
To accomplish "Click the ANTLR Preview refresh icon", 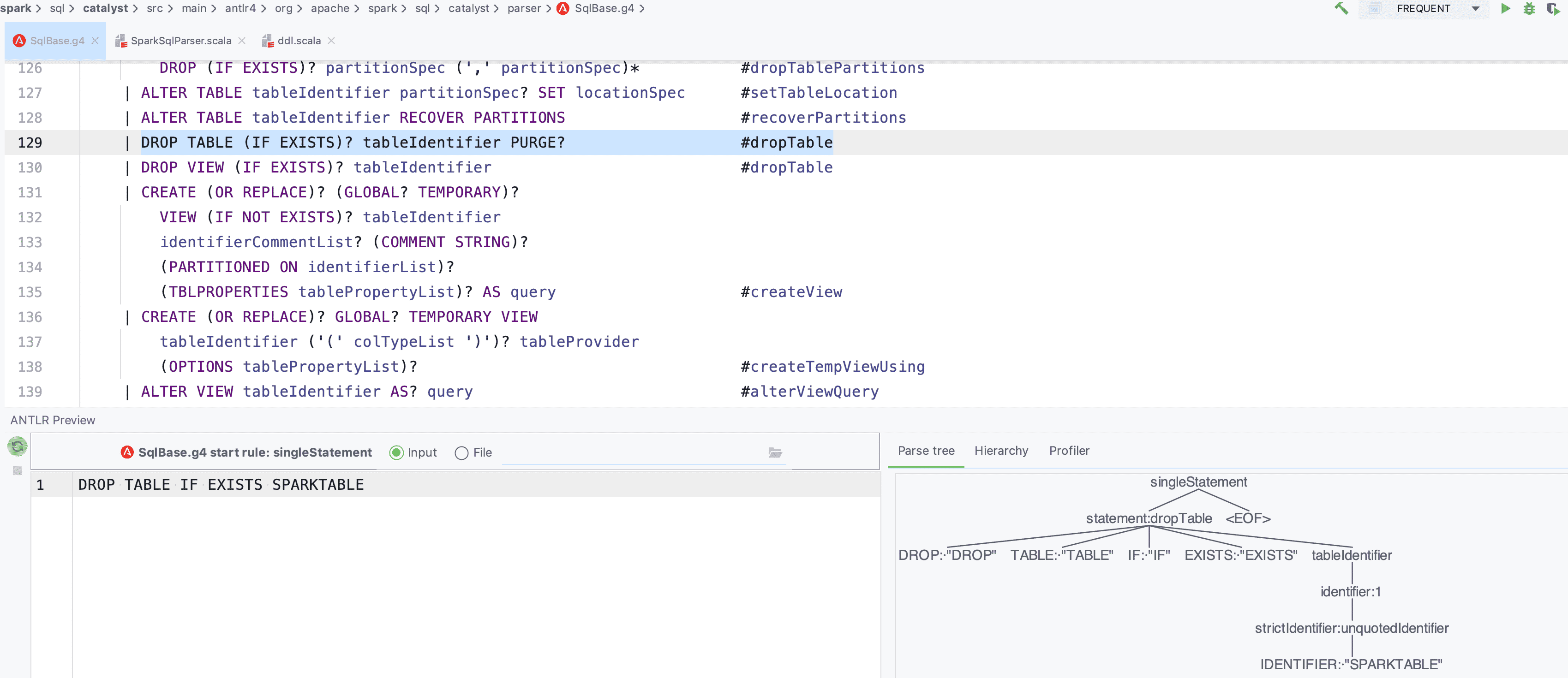I will coord(18,446).
